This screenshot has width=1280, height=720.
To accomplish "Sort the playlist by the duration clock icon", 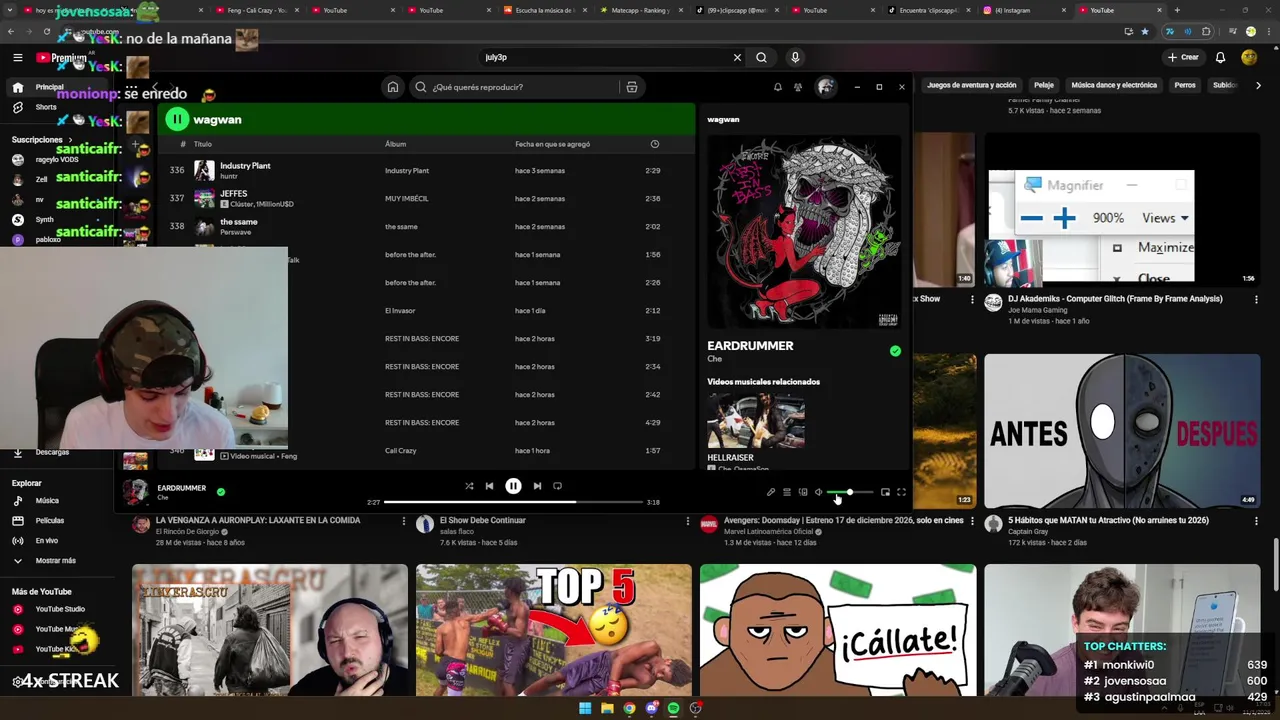I will coord(655,144).
